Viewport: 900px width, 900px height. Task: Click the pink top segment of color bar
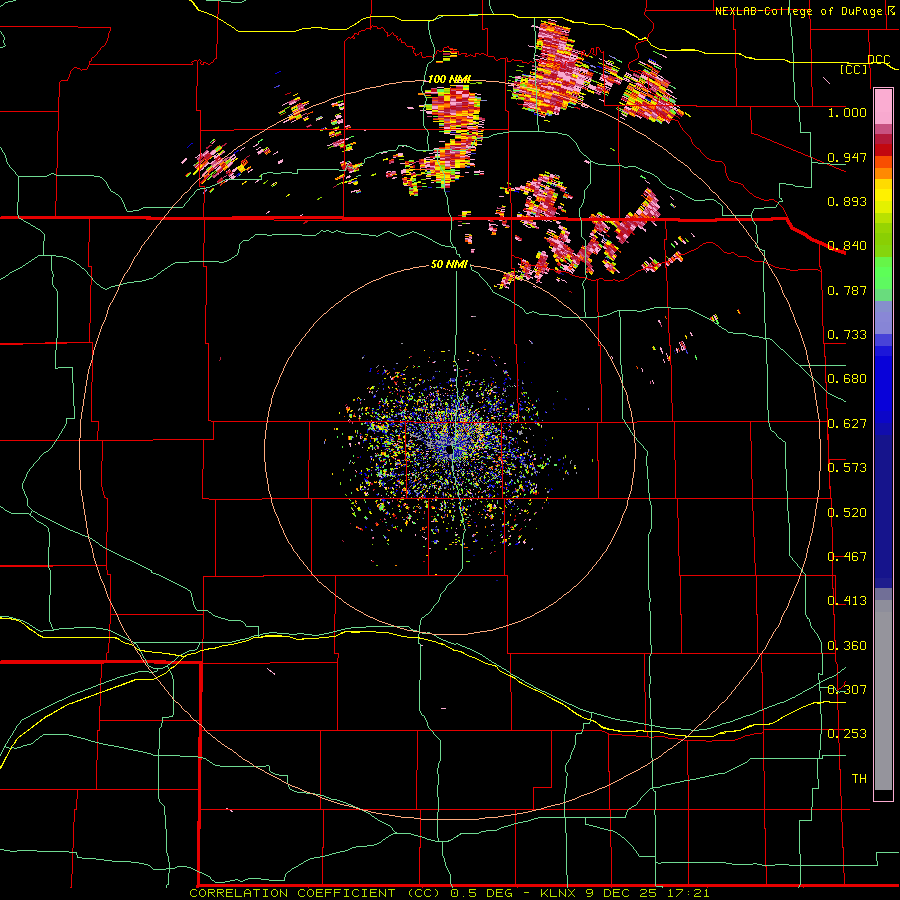[883, 107]
